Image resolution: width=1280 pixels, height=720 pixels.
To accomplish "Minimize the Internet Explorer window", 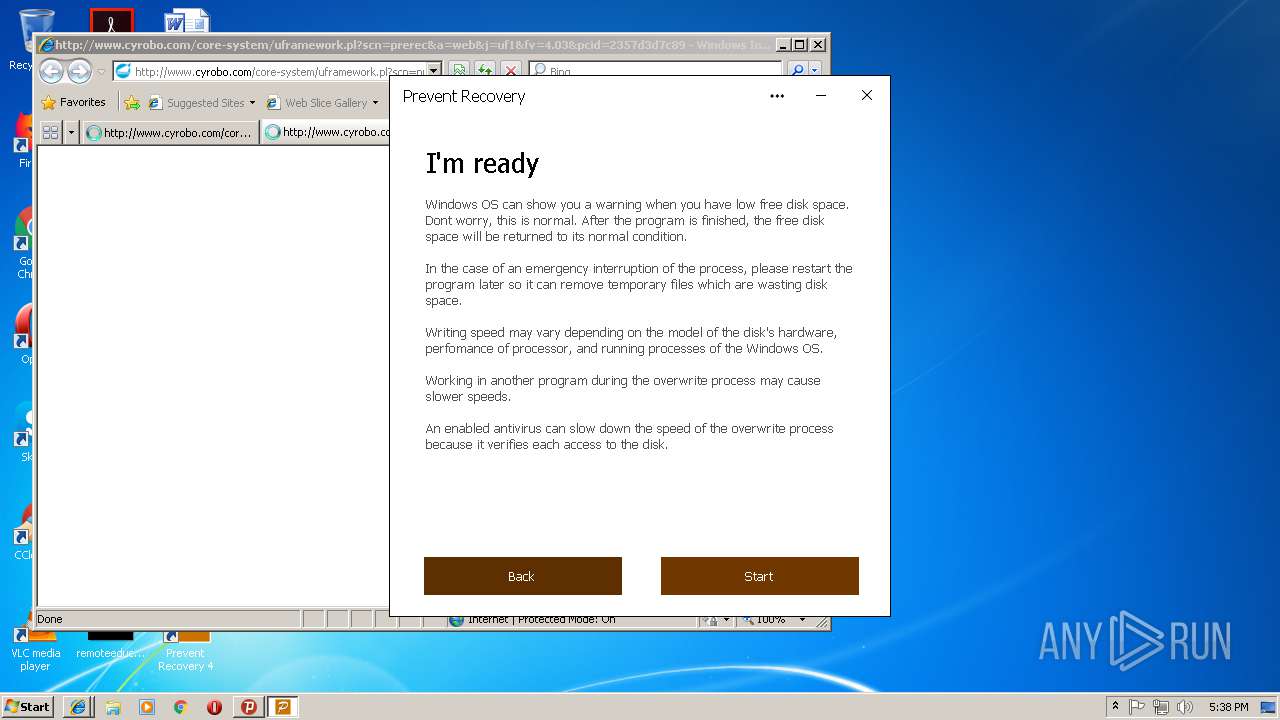I will pyautogui.click(x=782, y=45).
